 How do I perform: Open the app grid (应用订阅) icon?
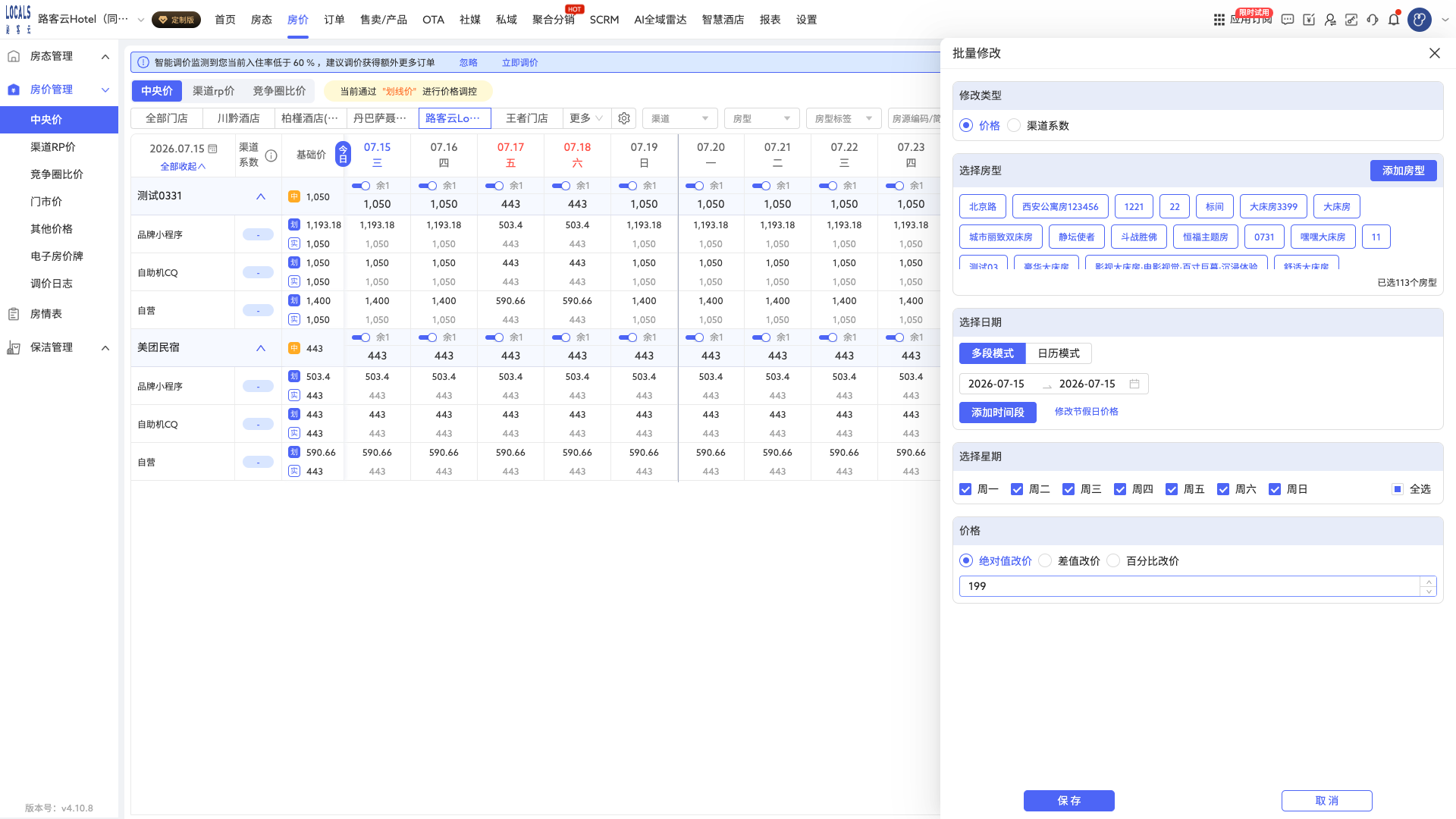point(1219,20)
